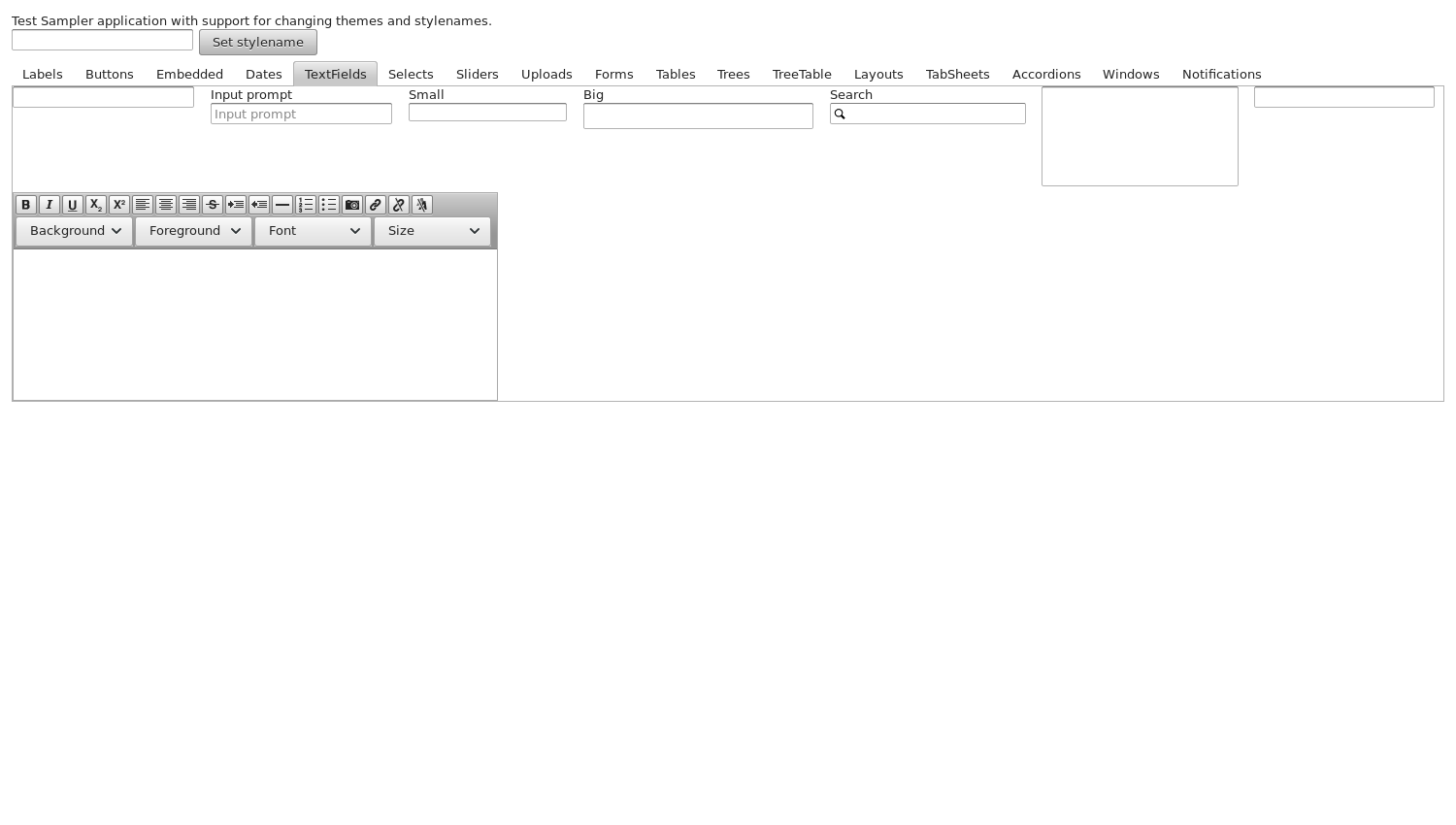
Task: Apply superscript formatting
Action: point(119,205)
